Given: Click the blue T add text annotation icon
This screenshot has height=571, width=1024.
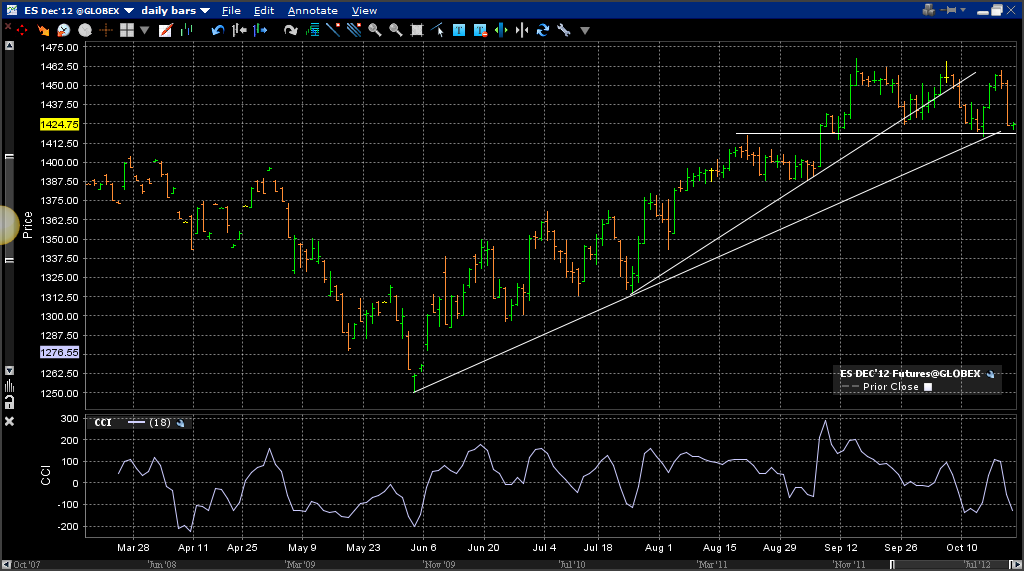Looking at the screenshot, I should pos(459,30).
